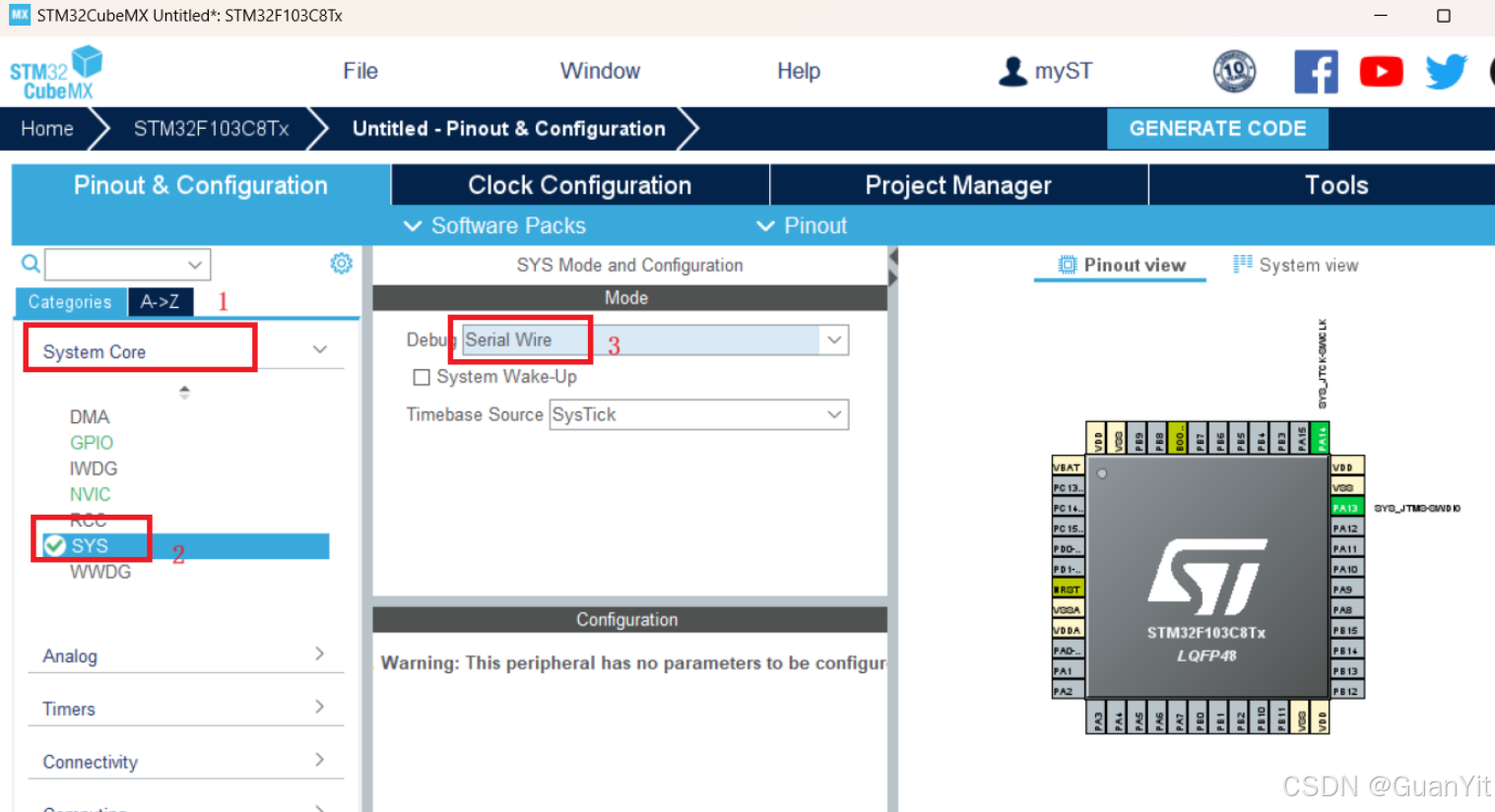Open the File menu
Screen dimensions: 1495x812
click(x=360, y=71)
